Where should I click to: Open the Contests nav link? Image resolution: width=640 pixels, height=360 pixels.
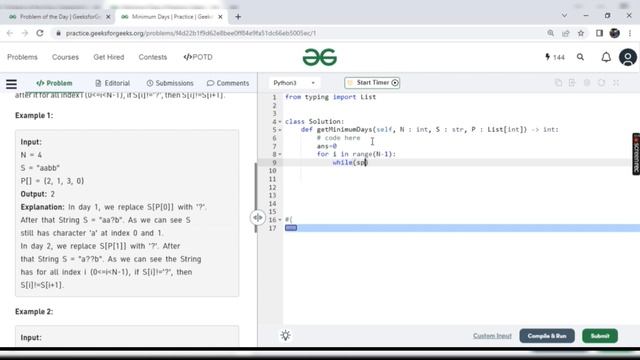153,57
